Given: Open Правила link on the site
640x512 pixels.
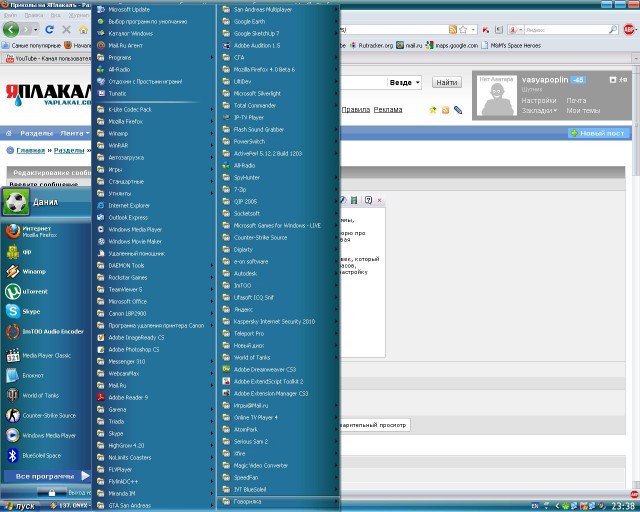Looking at the screenshot, I should (356, 110).
